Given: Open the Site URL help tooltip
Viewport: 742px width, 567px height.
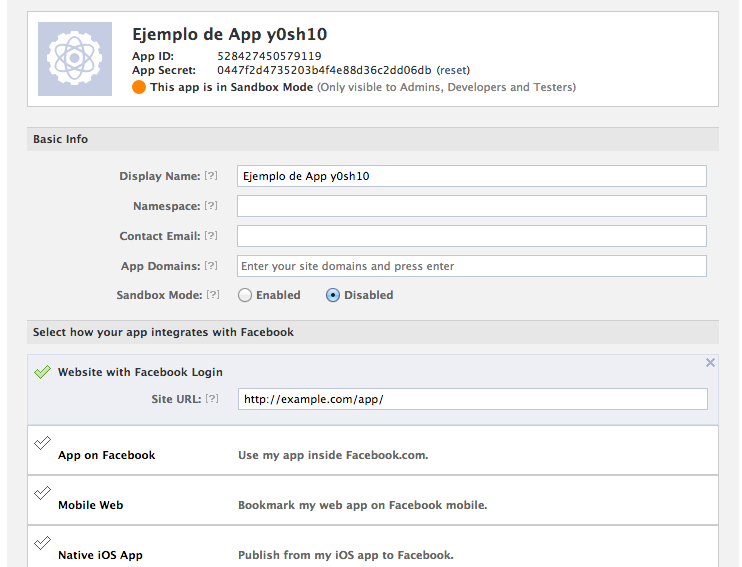Looking at the screenshot, I should click(212, 399).
